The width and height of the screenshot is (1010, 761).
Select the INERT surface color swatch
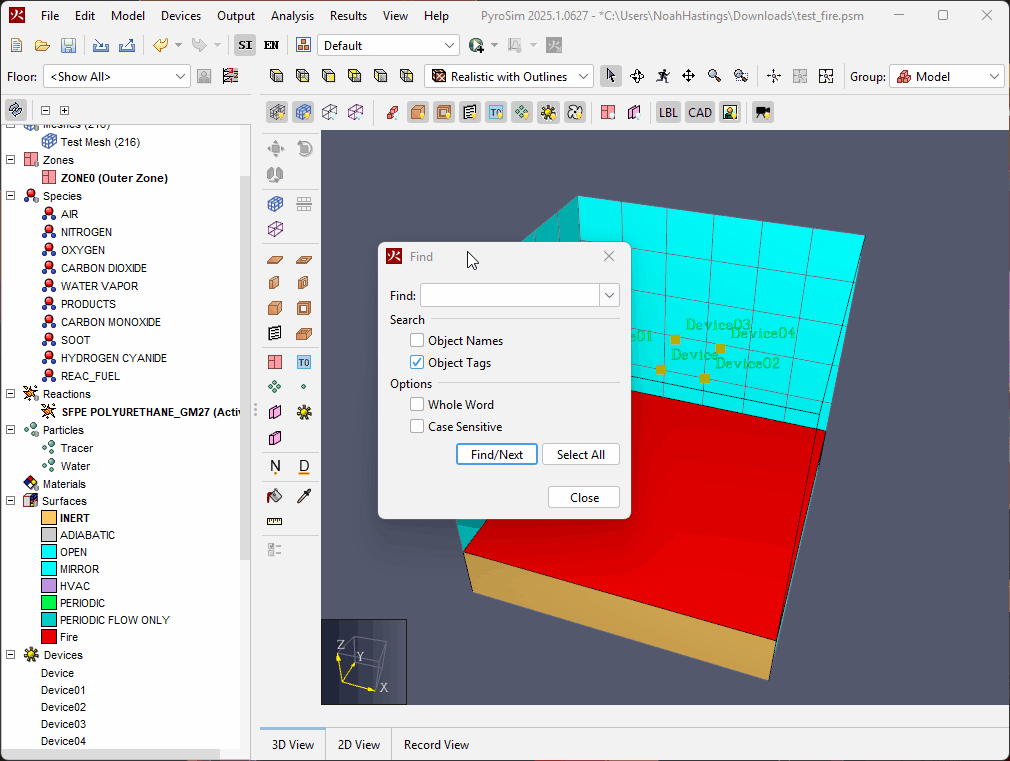point(49,517)
